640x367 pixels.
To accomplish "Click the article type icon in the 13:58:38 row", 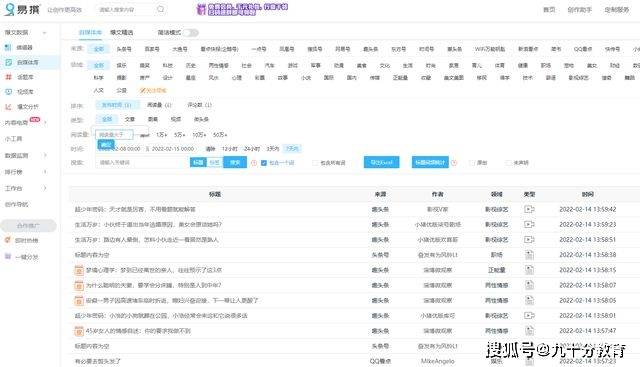I will pyautogui.click(x=529, y=255).
